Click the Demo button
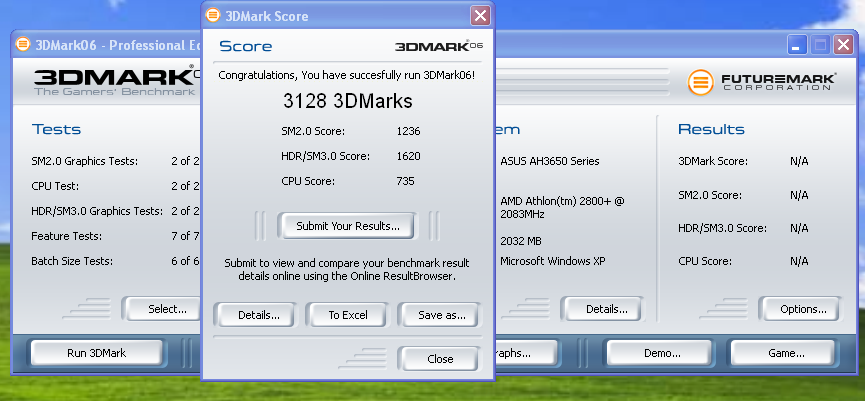Viewport: 865px width, 401px height. (661, 353)
